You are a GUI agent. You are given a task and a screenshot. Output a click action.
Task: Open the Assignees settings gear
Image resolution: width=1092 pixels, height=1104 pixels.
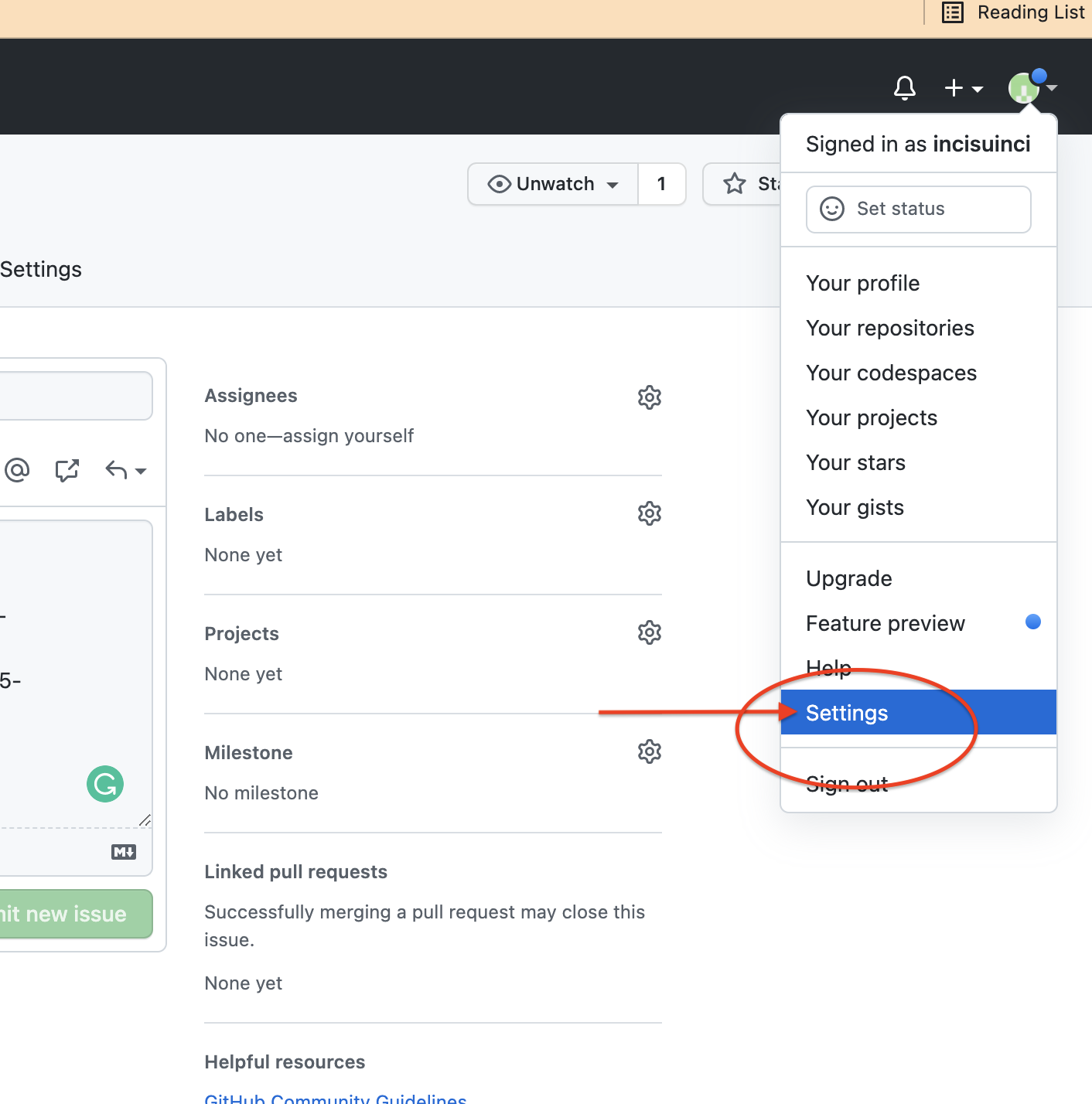pos(650,397)
